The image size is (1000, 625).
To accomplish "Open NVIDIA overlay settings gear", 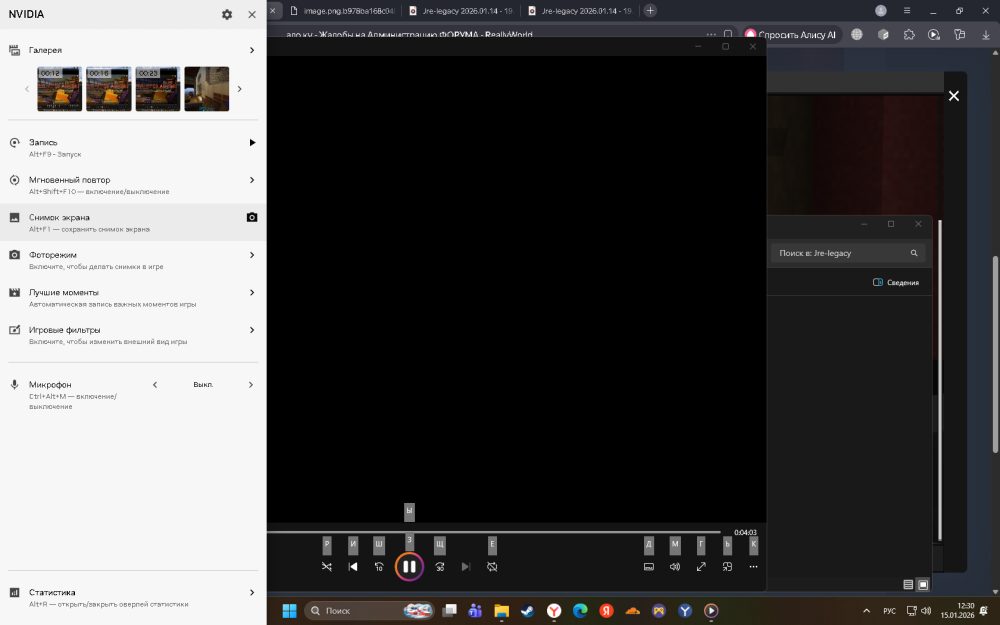I will (x=227, y=14).
